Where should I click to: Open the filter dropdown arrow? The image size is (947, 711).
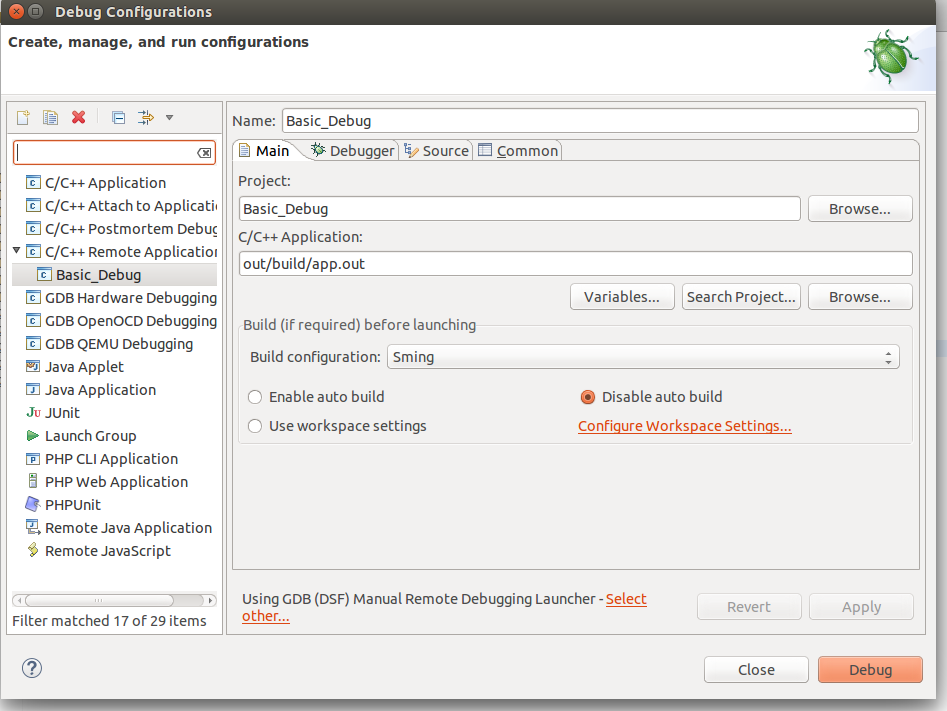tap(168, 118)
